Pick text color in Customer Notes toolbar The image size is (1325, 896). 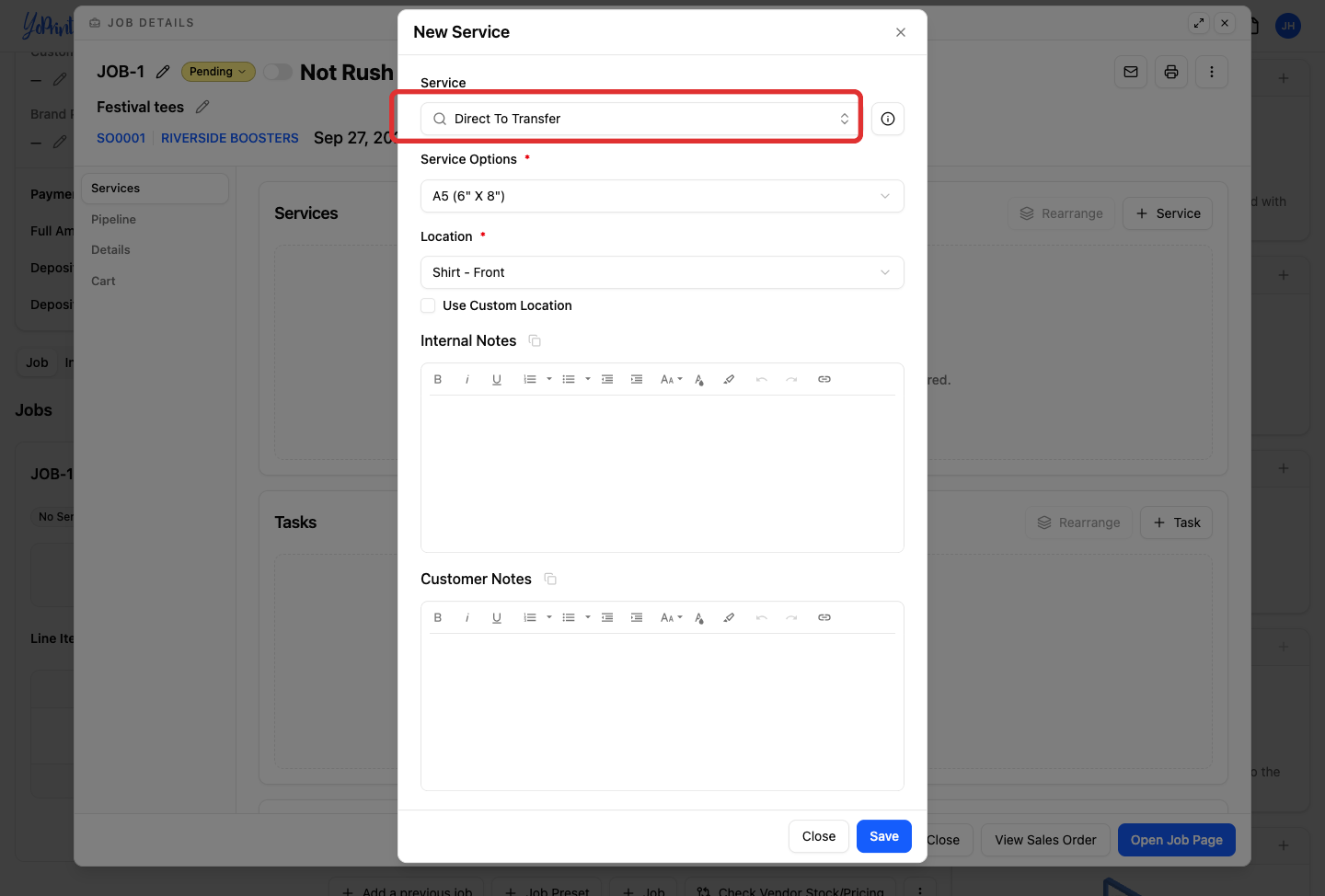point(699,617)
